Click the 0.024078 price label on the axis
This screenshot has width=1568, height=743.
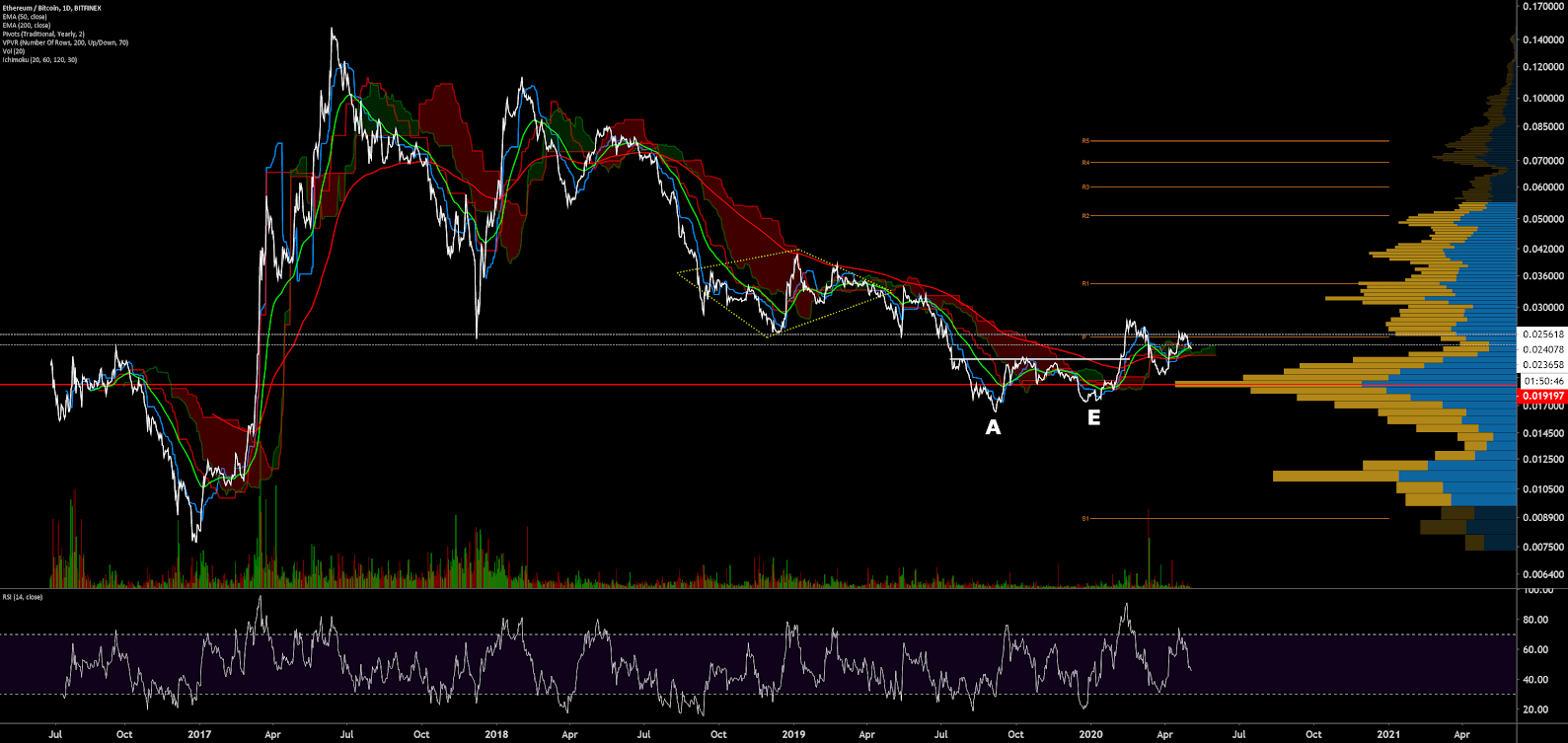click(1542, 349)
